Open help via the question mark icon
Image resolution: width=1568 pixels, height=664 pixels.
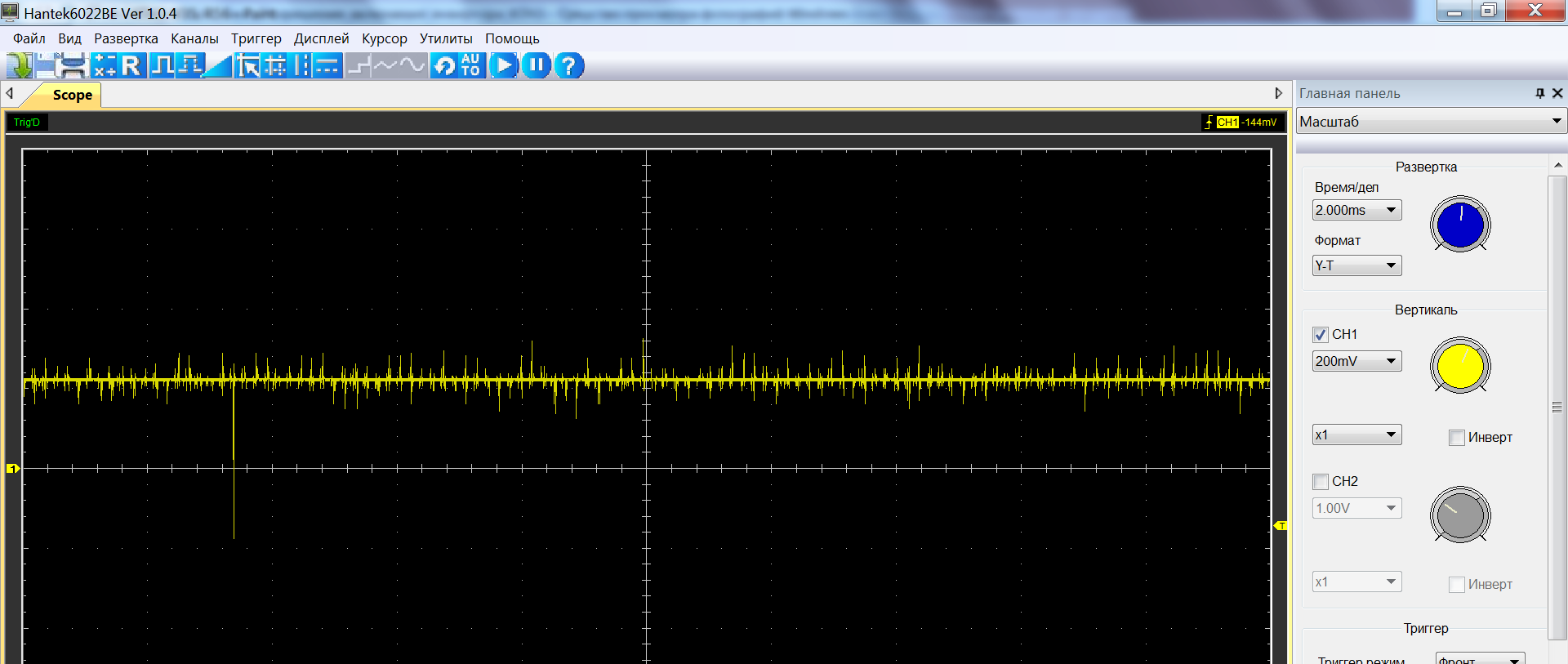coord(569,65)
